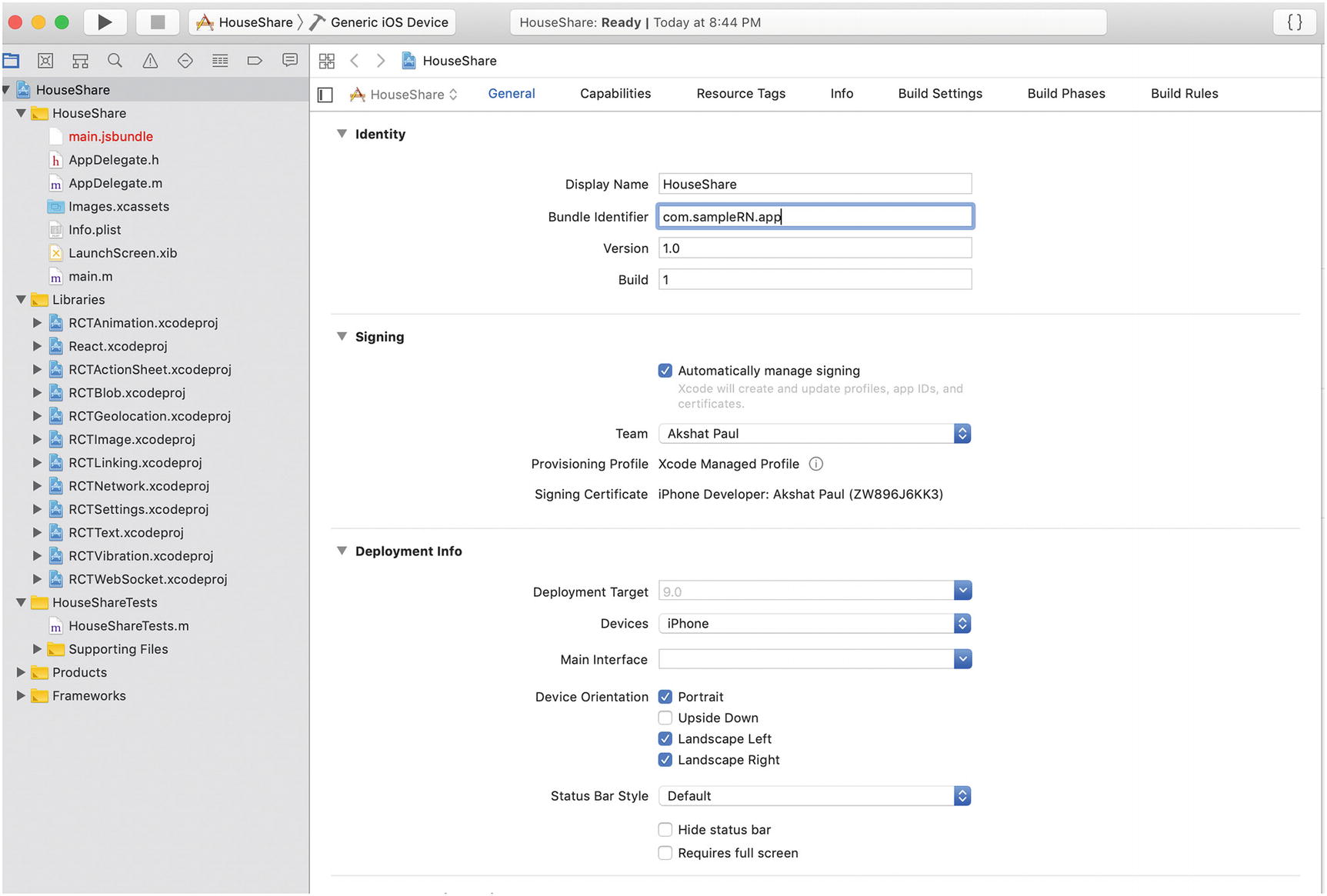Click the Stop button in toolbar

coord(158,22)
